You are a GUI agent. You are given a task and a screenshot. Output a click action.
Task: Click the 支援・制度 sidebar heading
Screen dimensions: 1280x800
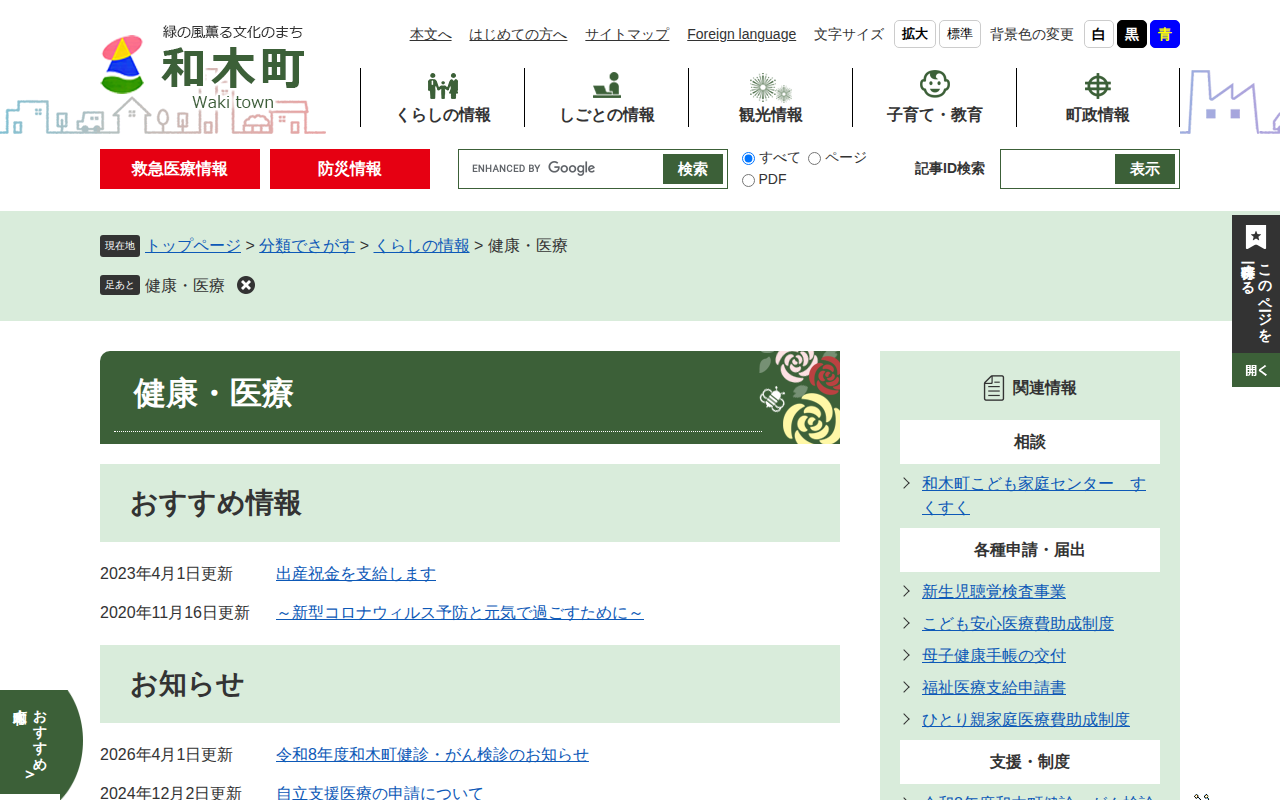click(1030, 762)
